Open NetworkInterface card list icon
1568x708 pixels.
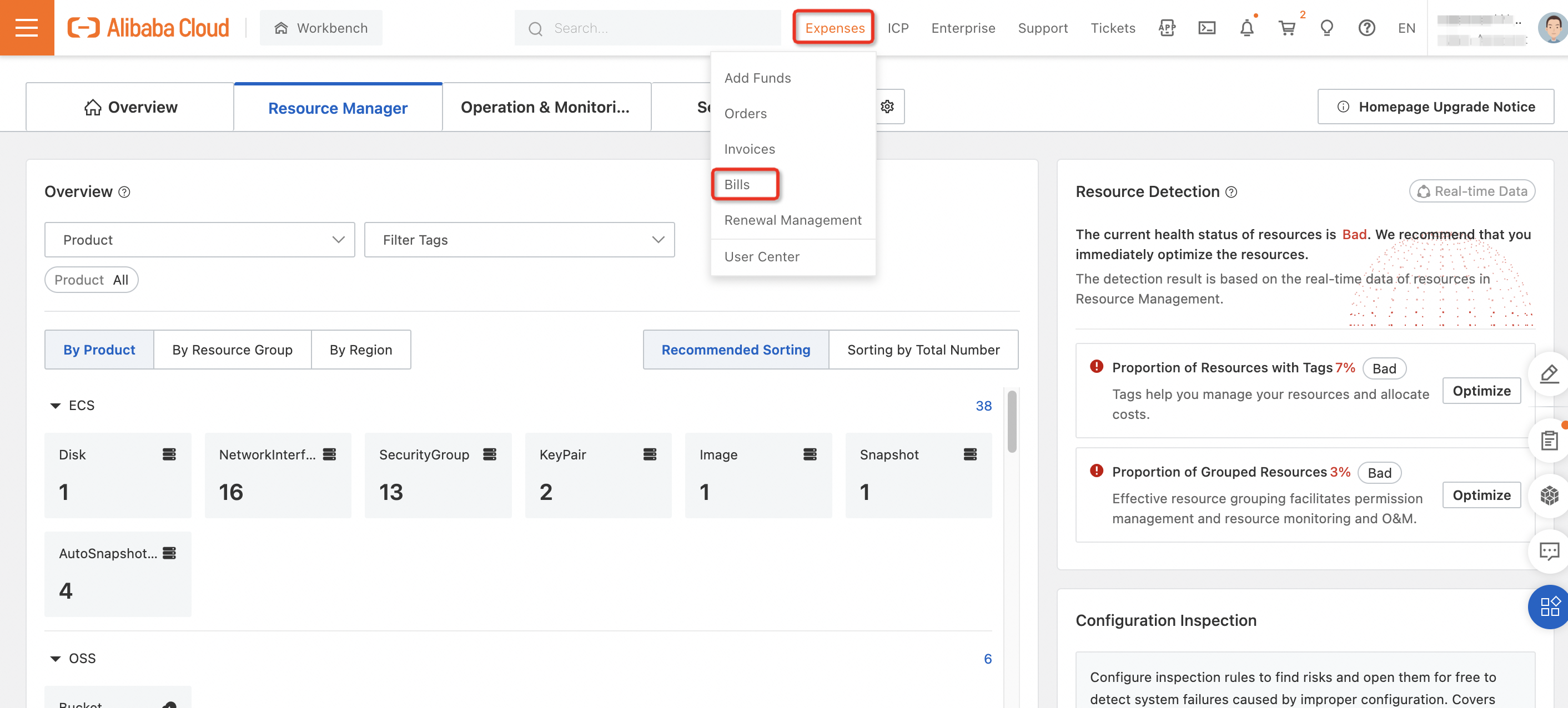(x=329, y=454)
